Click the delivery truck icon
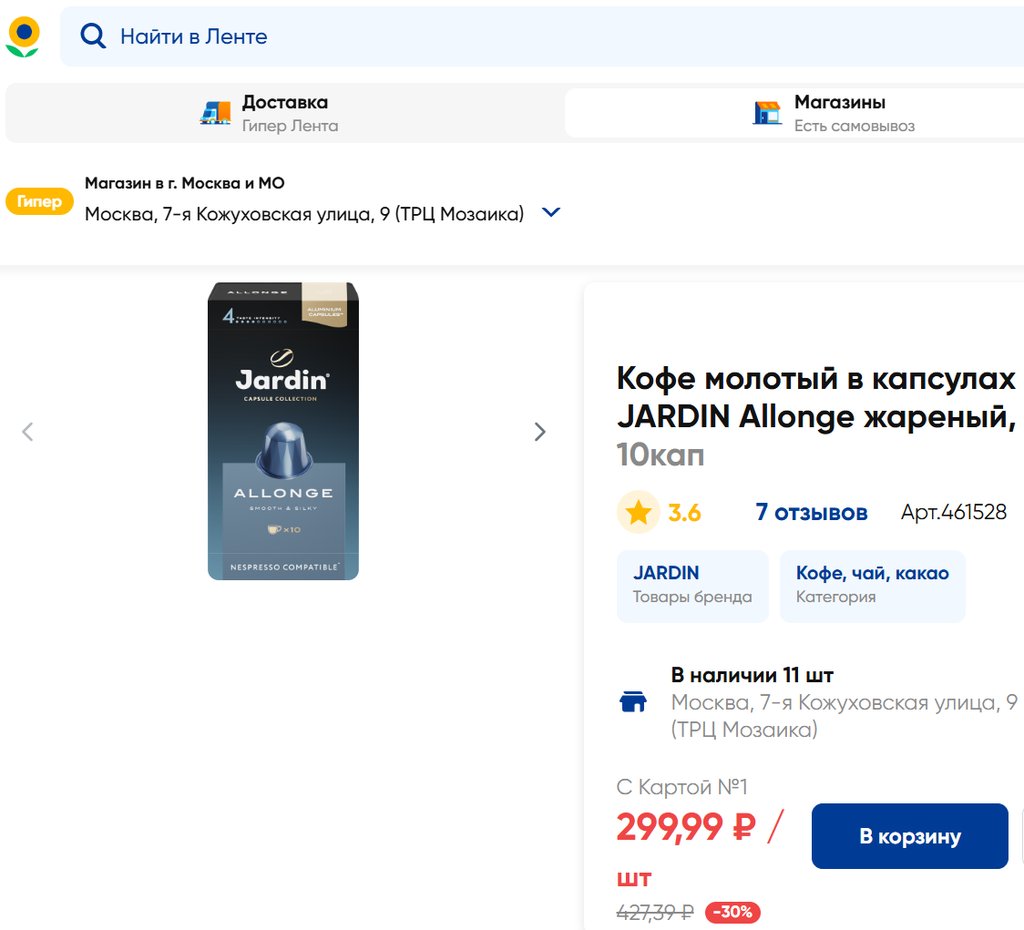The width and height of the screenshot is (1024, 930). [215, 113]
